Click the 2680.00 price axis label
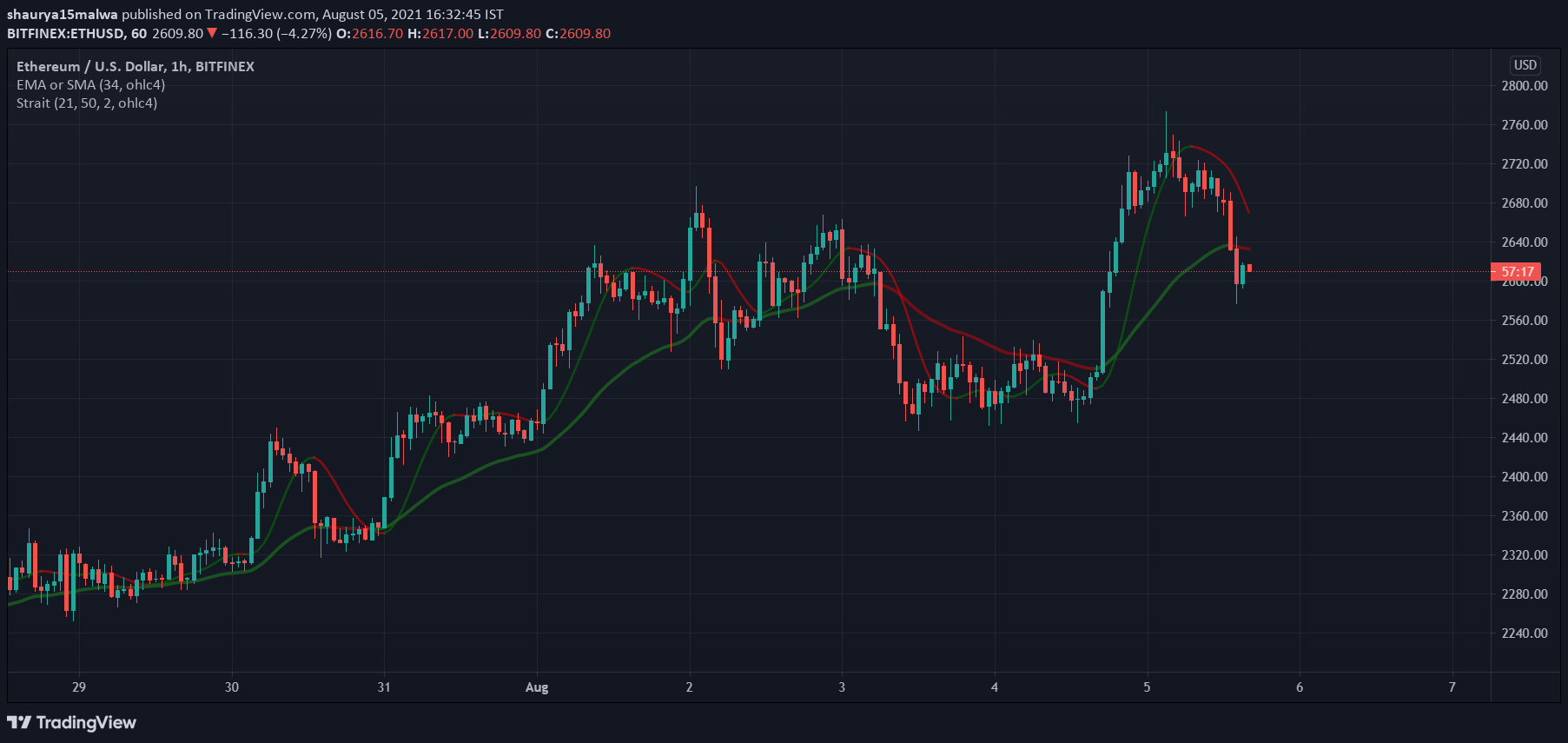This screenshot has height=743, width=1568. (x=1525, y=202)
